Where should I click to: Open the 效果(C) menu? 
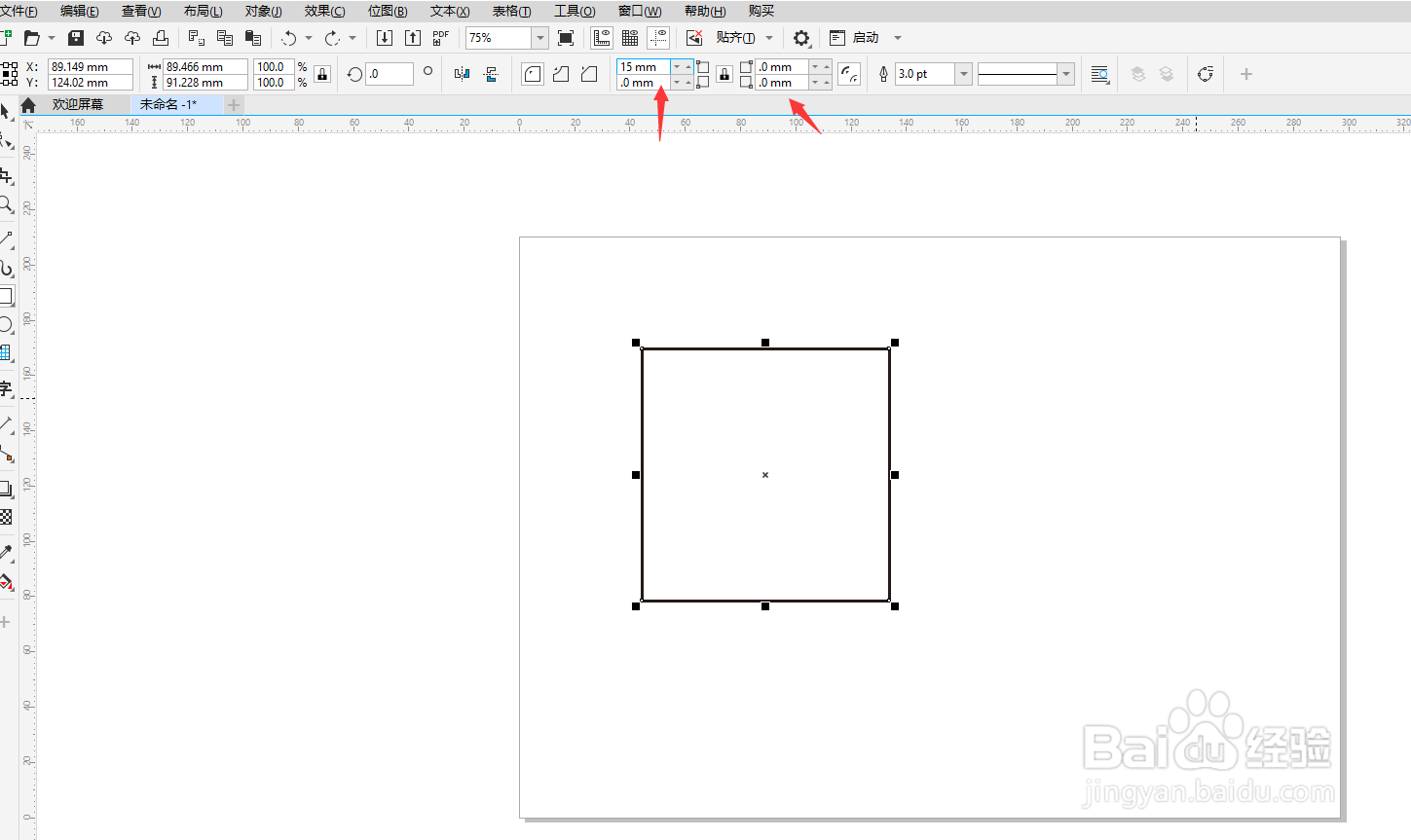(324, 11)
